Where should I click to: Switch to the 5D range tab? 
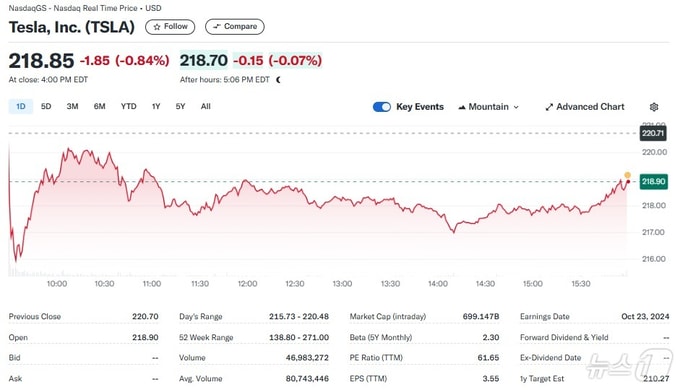(x=46, y=107)
